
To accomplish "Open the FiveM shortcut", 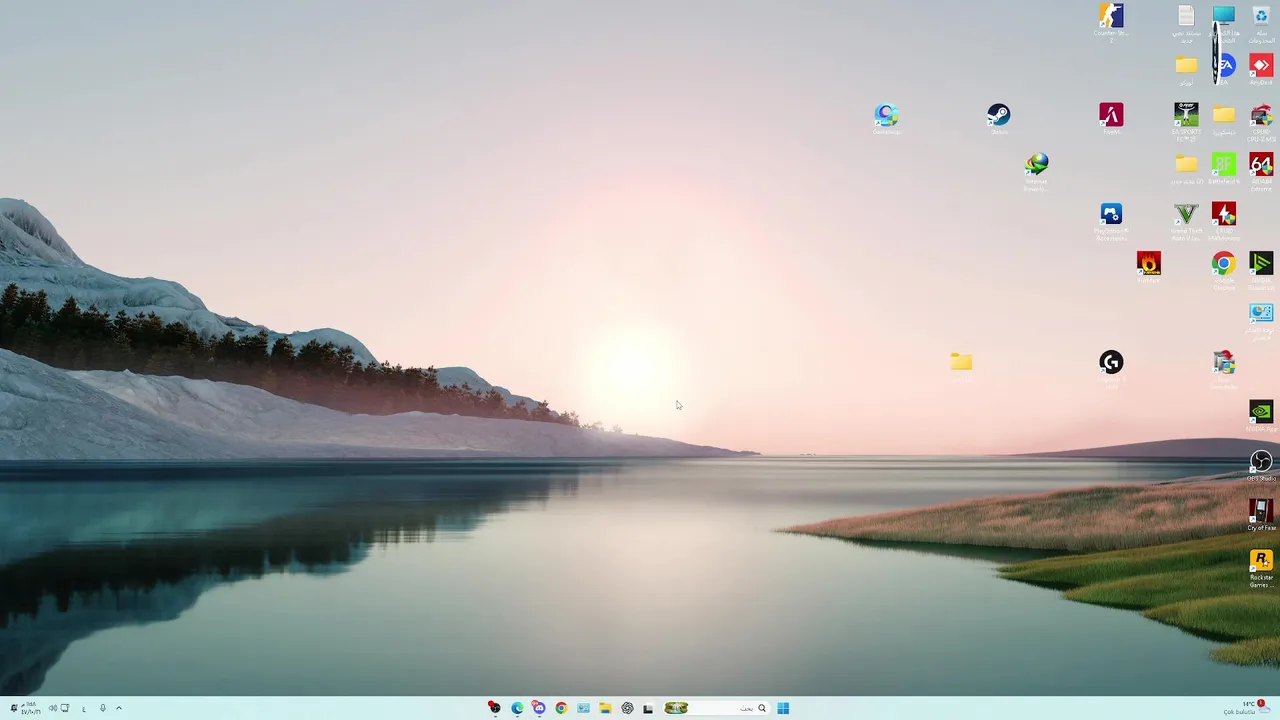I will [1111, 116].
